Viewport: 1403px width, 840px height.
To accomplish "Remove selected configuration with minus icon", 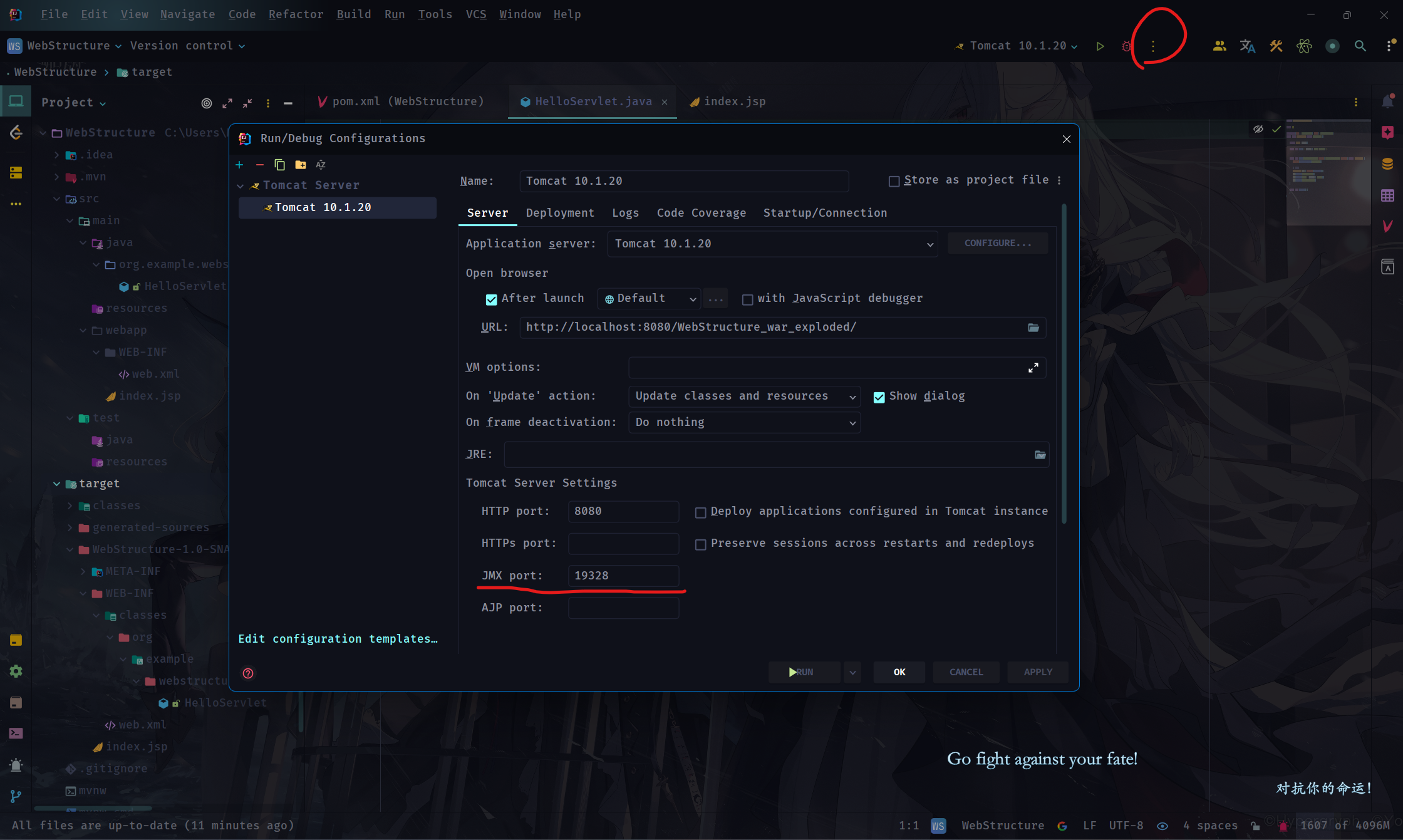I will coord(259,165).
